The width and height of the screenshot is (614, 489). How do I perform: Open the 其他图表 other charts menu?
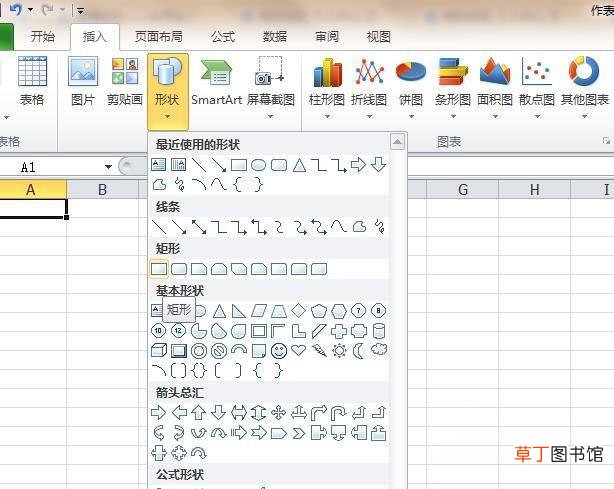584,87
